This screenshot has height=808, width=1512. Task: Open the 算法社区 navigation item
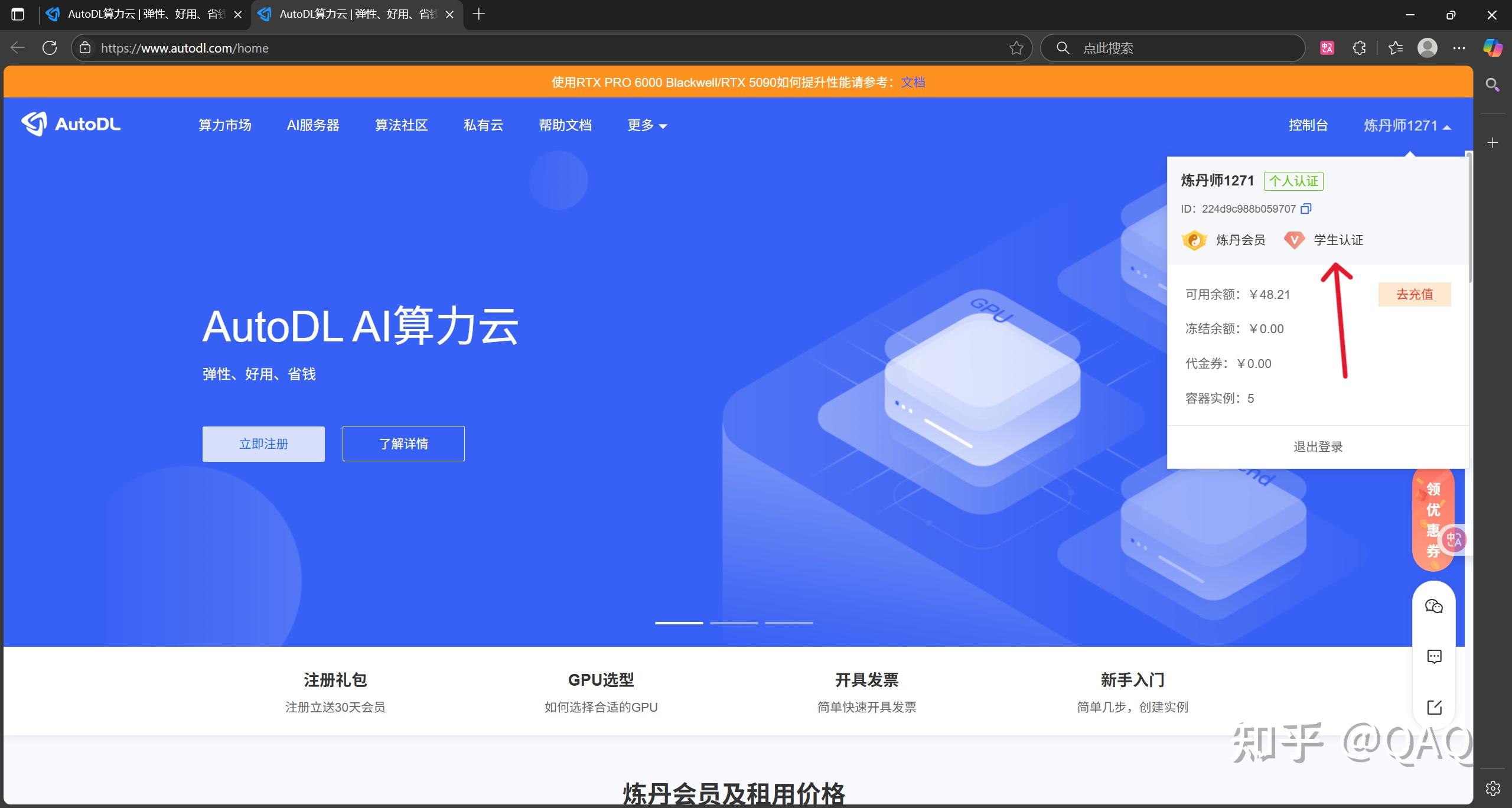(401, 125)
